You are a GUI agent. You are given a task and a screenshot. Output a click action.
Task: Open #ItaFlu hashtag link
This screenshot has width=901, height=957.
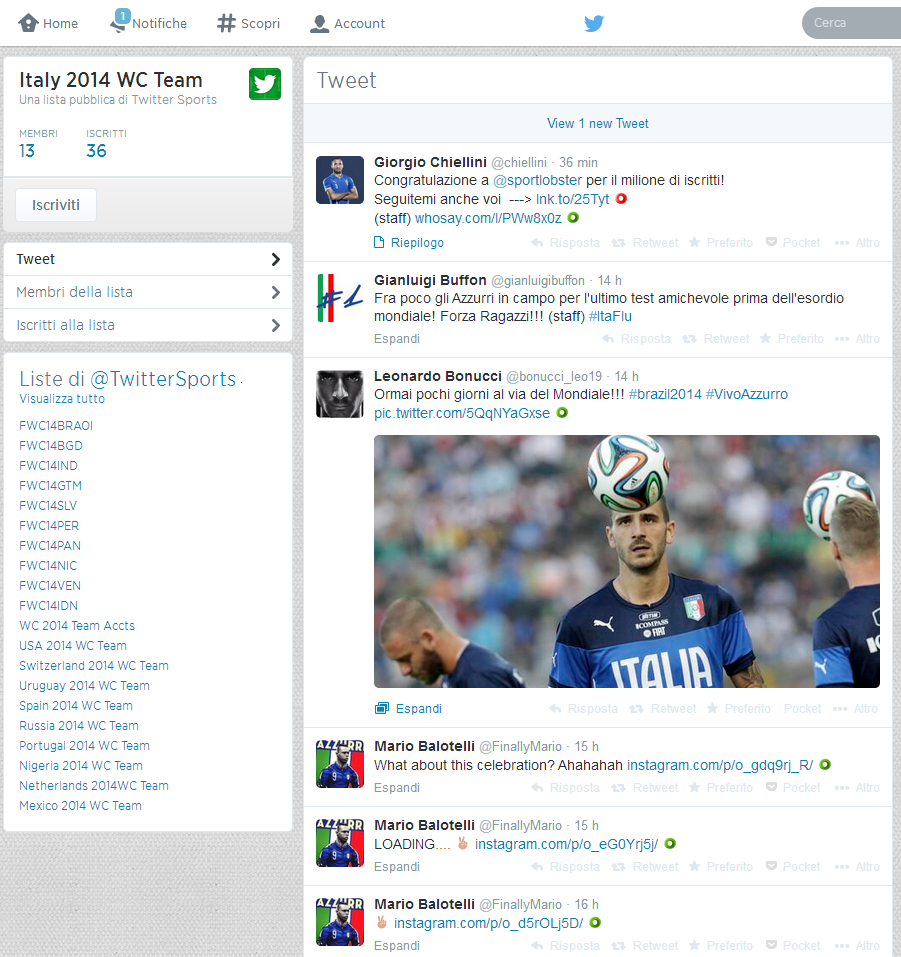point(610,316)
